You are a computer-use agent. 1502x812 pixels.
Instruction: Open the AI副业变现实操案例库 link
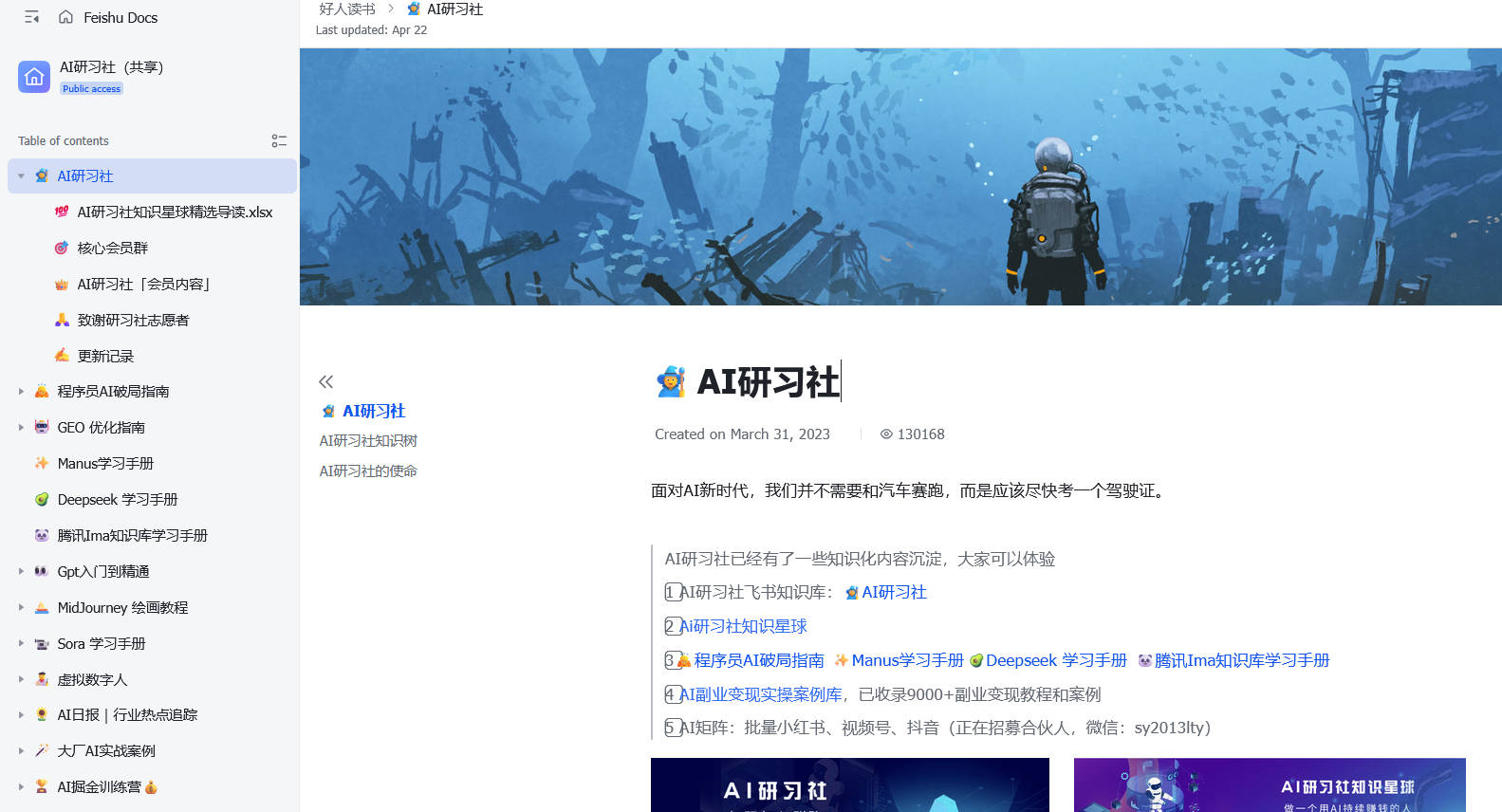761,694
